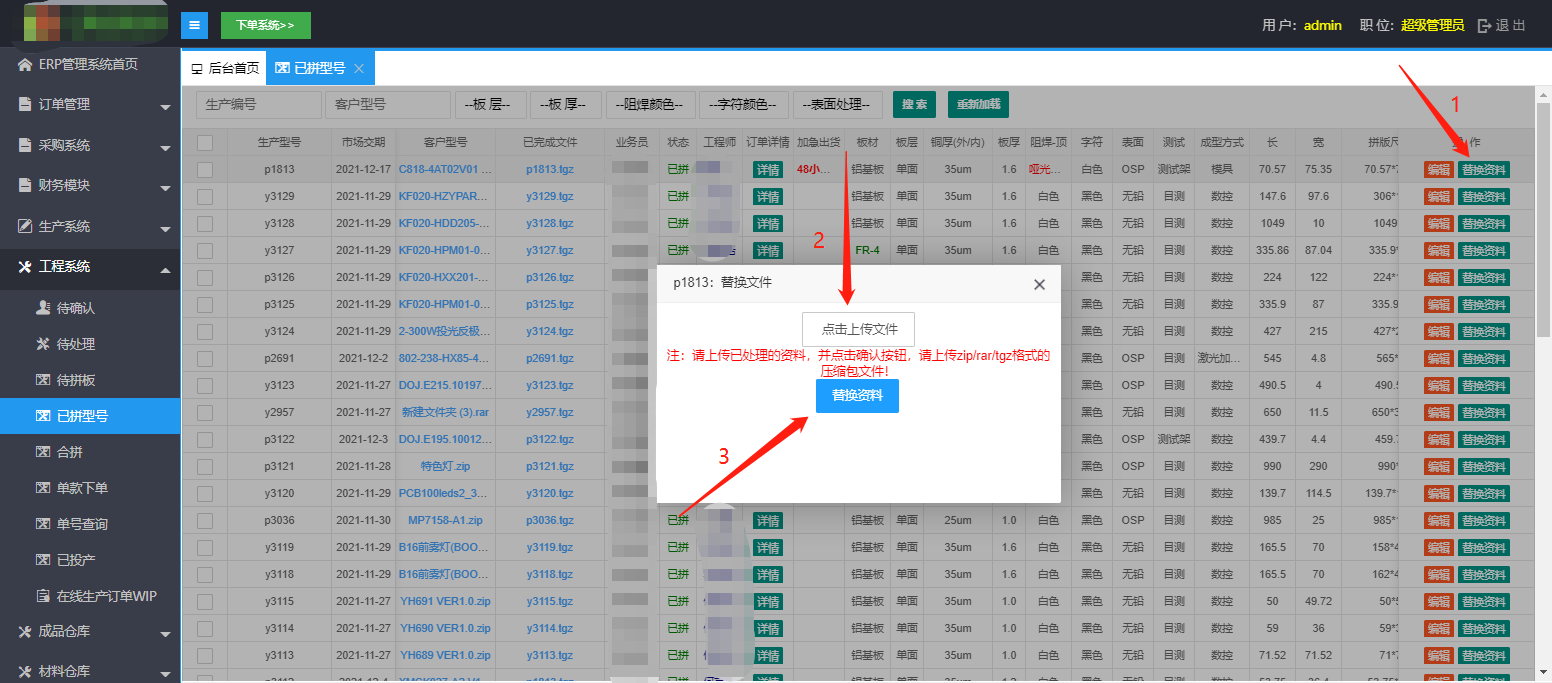Image resolution: width=1552 pixels, height=683 pixels.
Task: Tick the select-all checkbox in table header
Action: pos(205,143)
